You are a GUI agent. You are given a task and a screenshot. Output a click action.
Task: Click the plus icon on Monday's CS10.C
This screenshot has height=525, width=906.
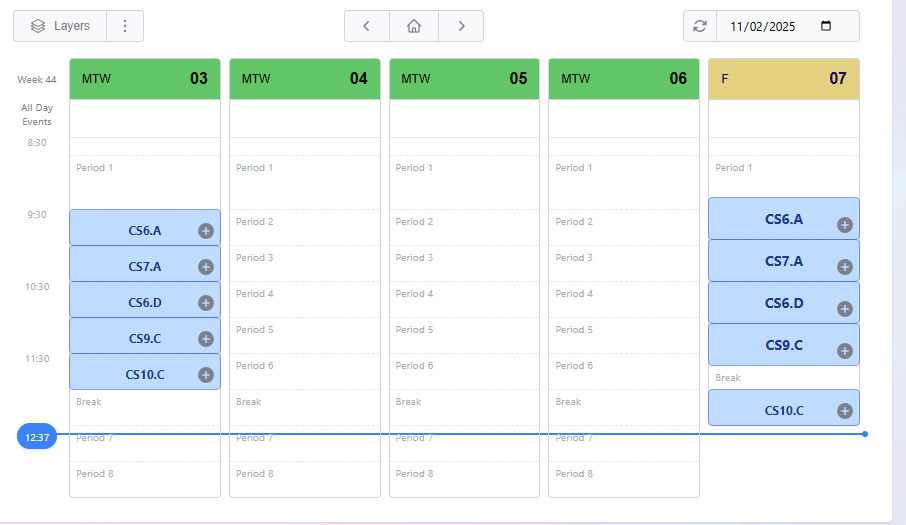click(206, 375)
